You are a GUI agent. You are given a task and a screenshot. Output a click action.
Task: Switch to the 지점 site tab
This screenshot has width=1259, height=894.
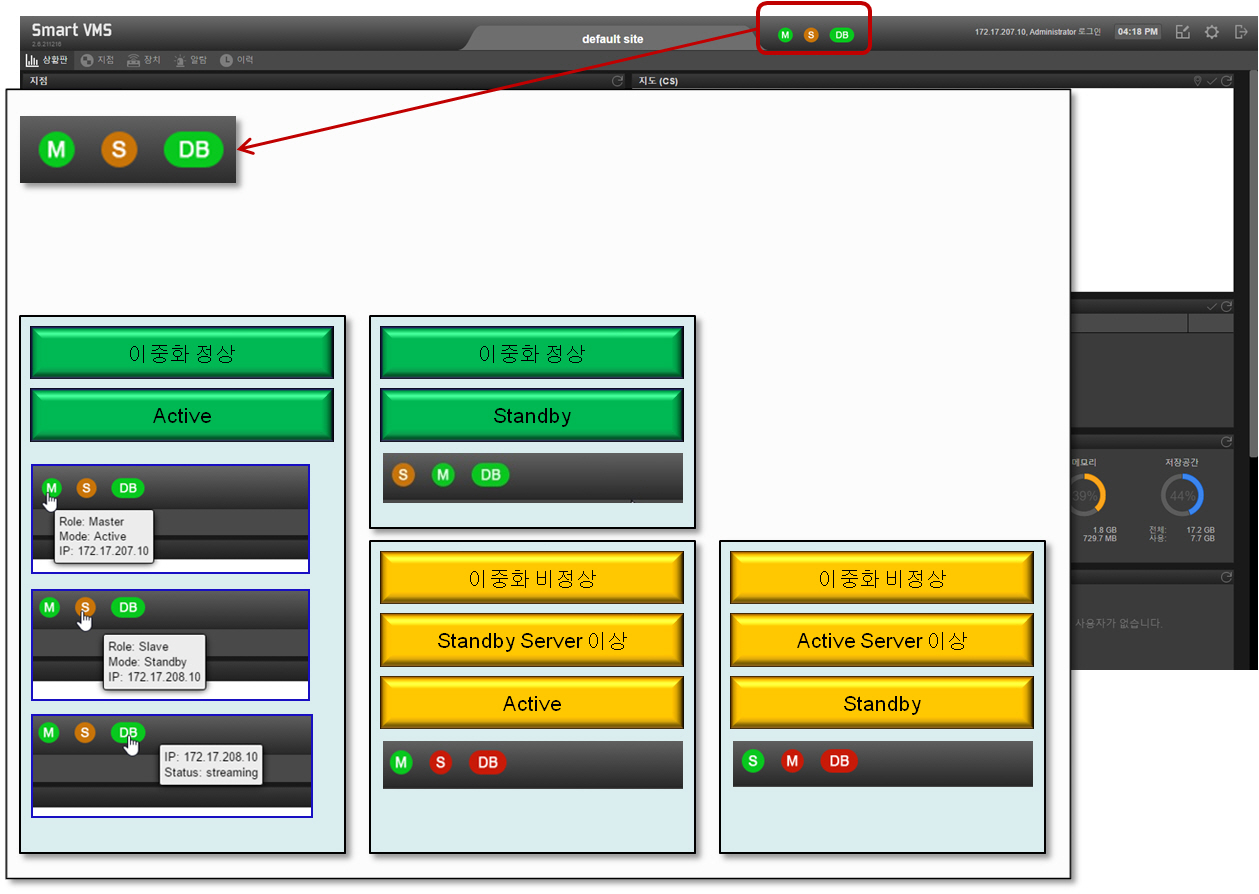(x=98, y=60)
